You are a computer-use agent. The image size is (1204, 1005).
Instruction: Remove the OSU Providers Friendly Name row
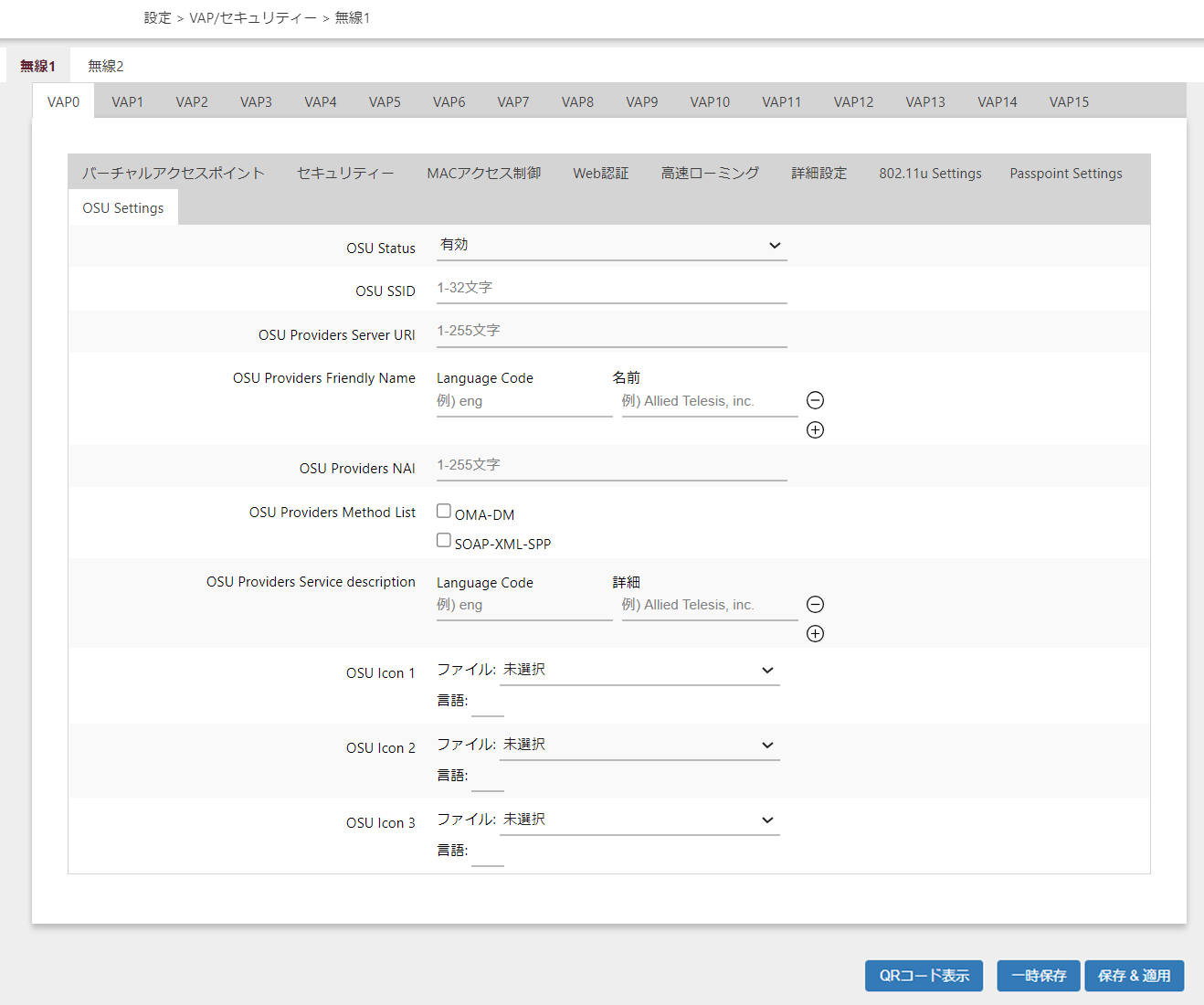pos(815,400)
